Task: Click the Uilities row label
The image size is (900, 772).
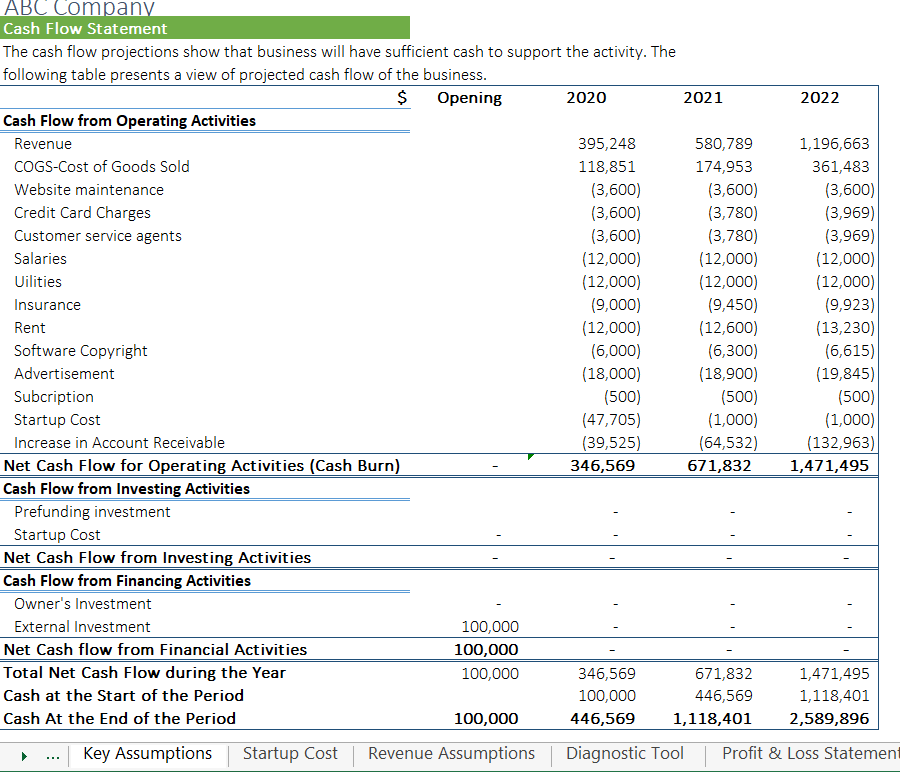Action: click(x=38, y=282)
